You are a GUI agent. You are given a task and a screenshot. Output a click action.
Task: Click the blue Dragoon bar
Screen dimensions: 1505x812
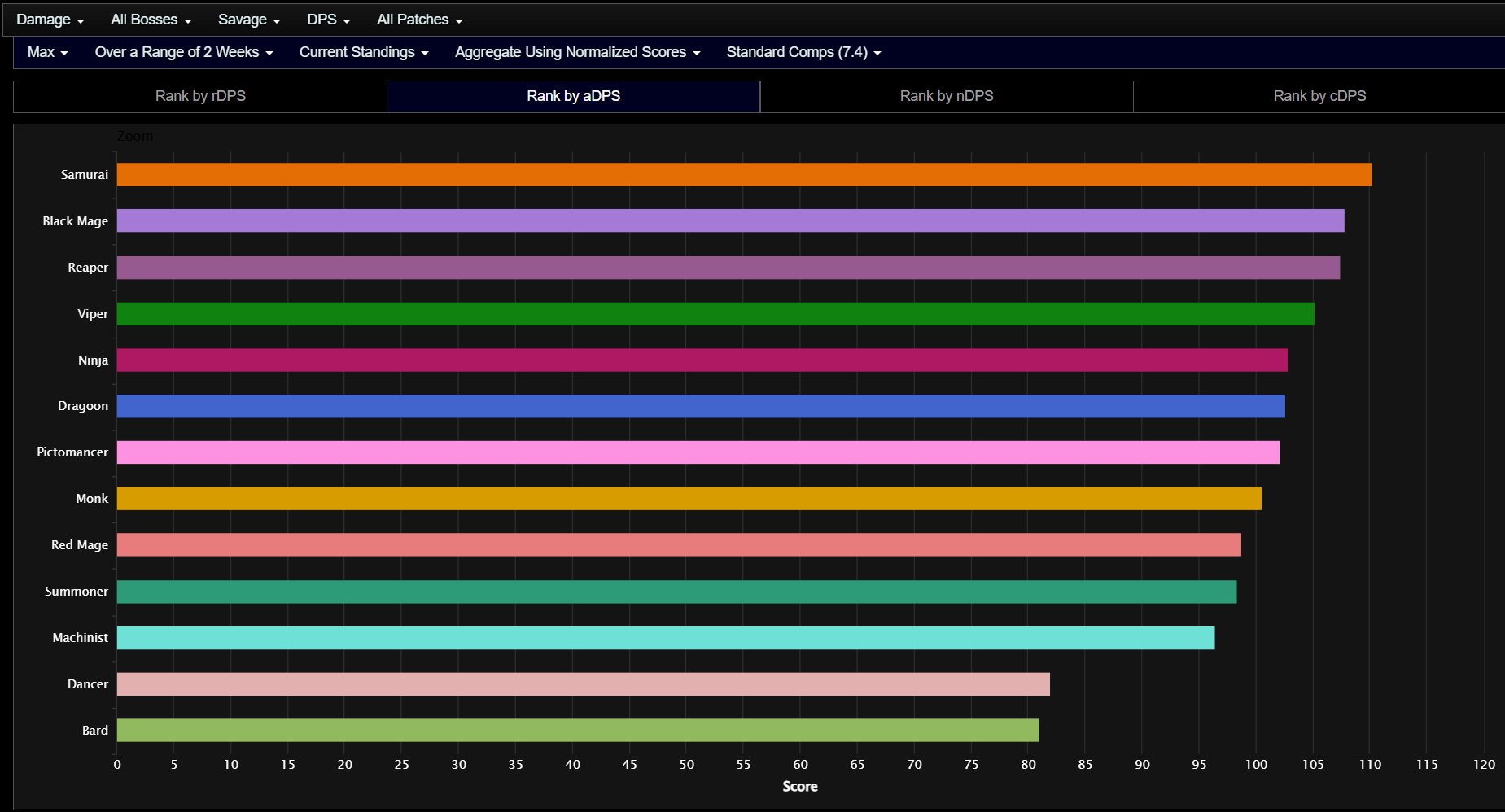(x=701, y=406)
